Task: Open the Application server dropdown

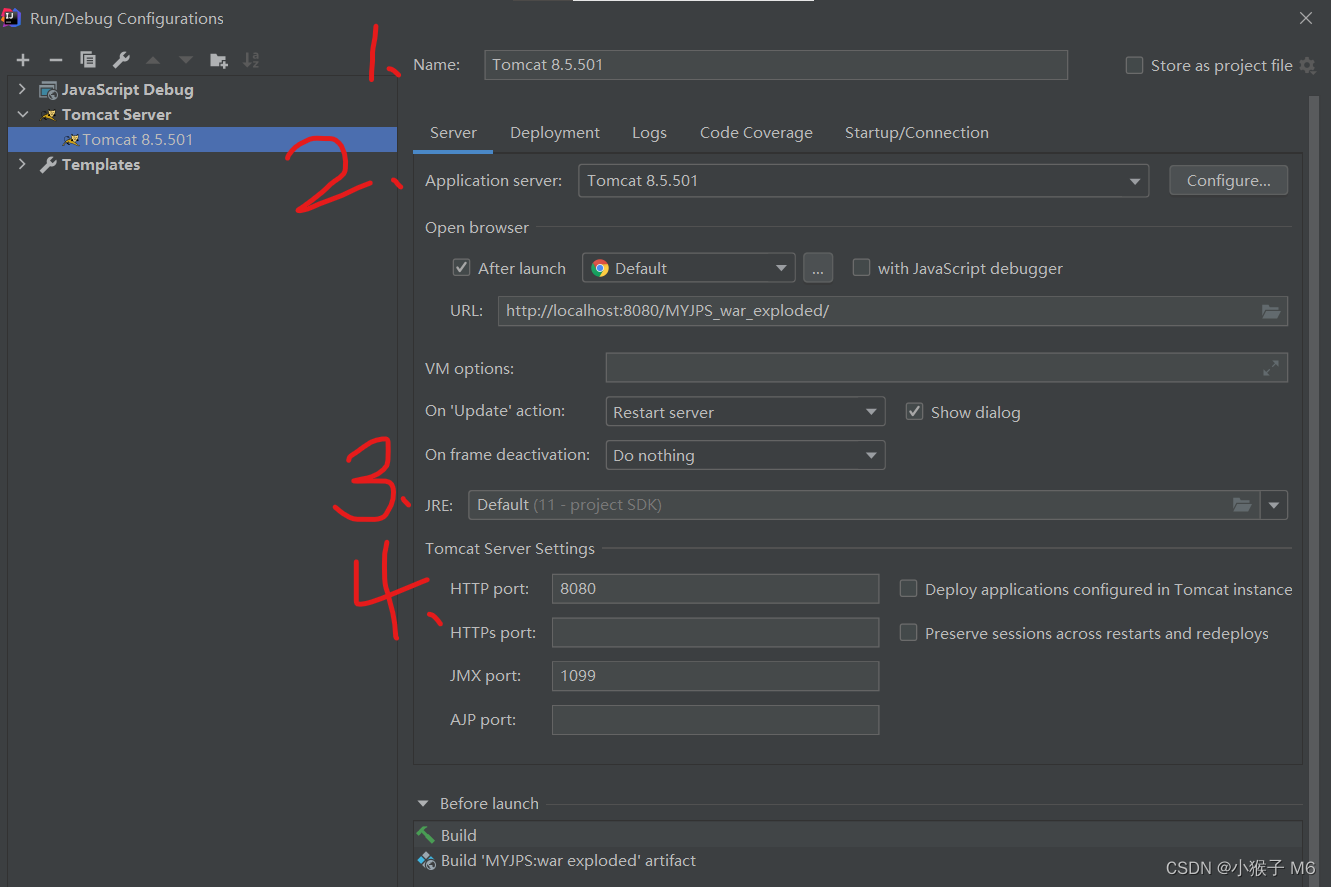Action: 863,181
